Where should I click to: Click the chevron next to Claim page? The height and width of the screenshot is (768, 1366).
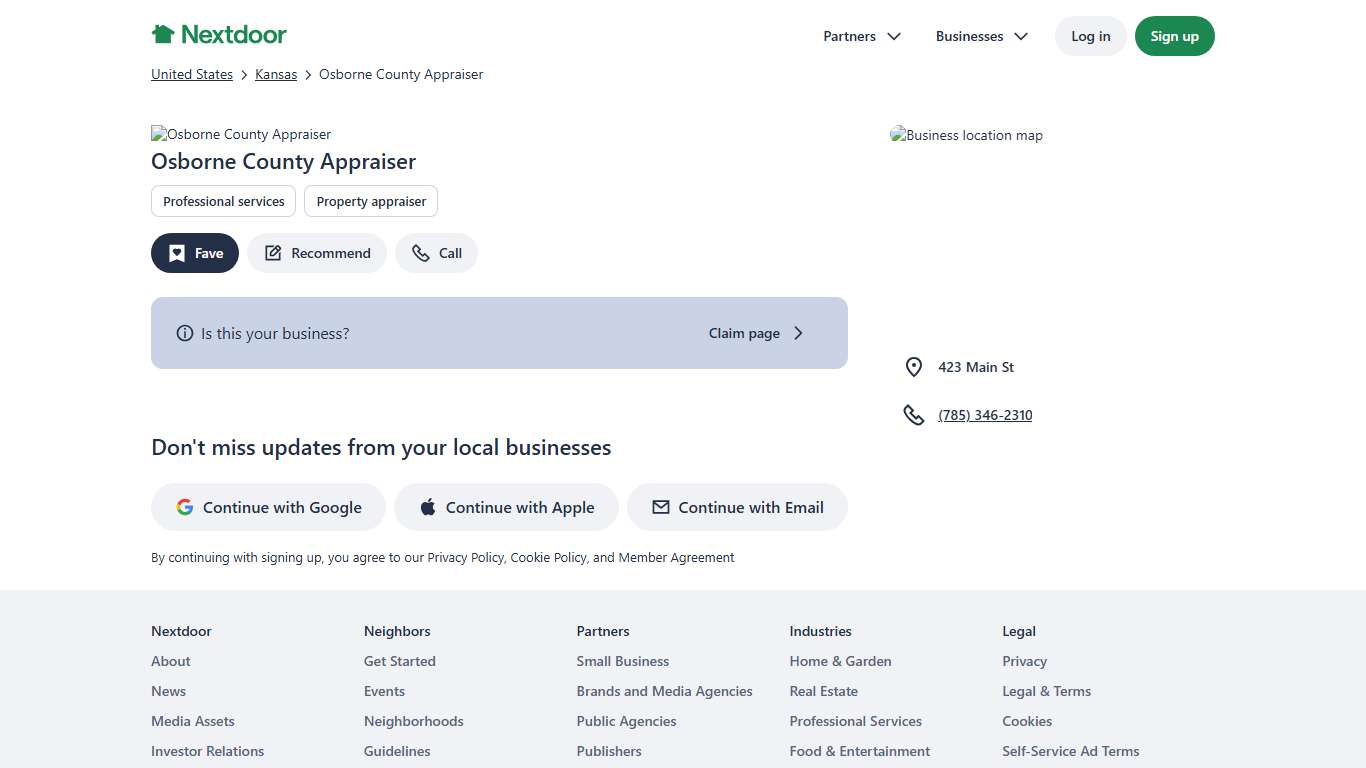tap(798, 333)
